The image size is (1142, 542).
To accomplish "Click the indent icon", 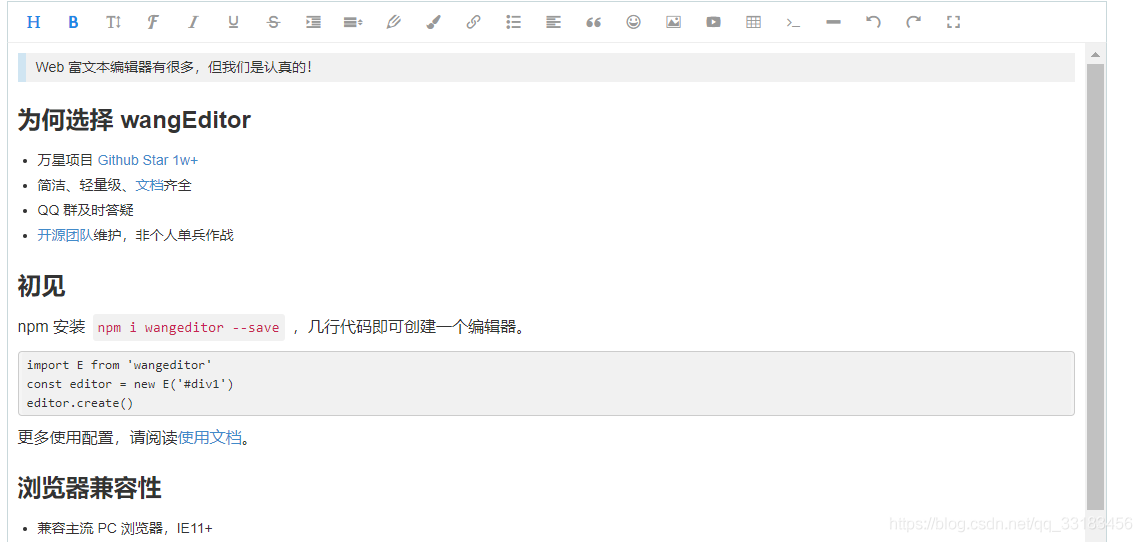I will tap(313, 22).
